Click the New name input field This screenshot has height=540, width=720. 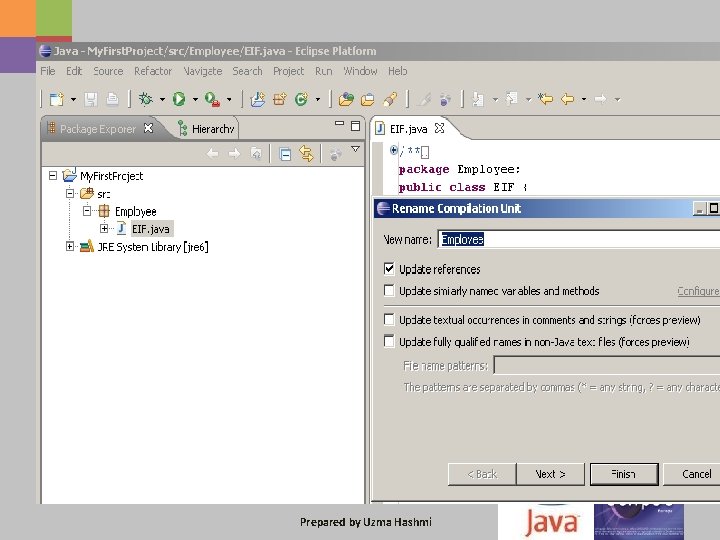[x=579, y=239]
